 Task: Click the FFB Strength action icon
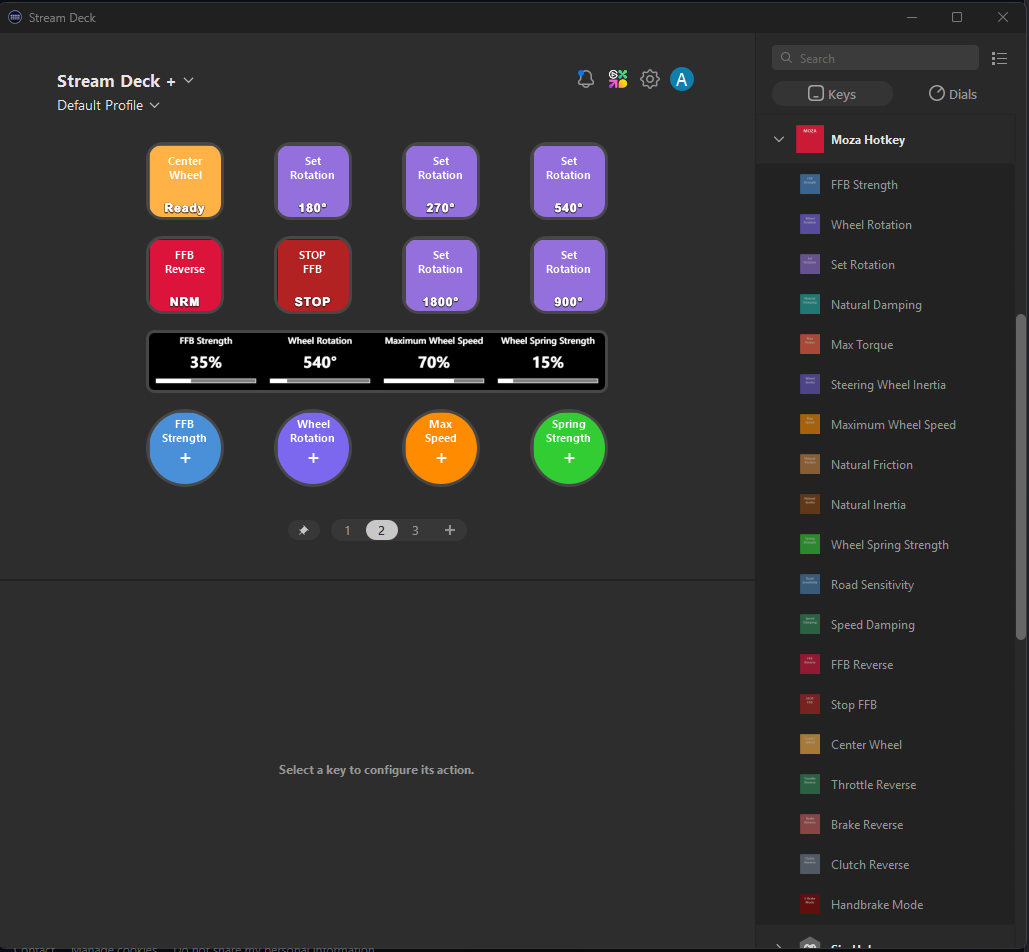(x=810, y=184)
